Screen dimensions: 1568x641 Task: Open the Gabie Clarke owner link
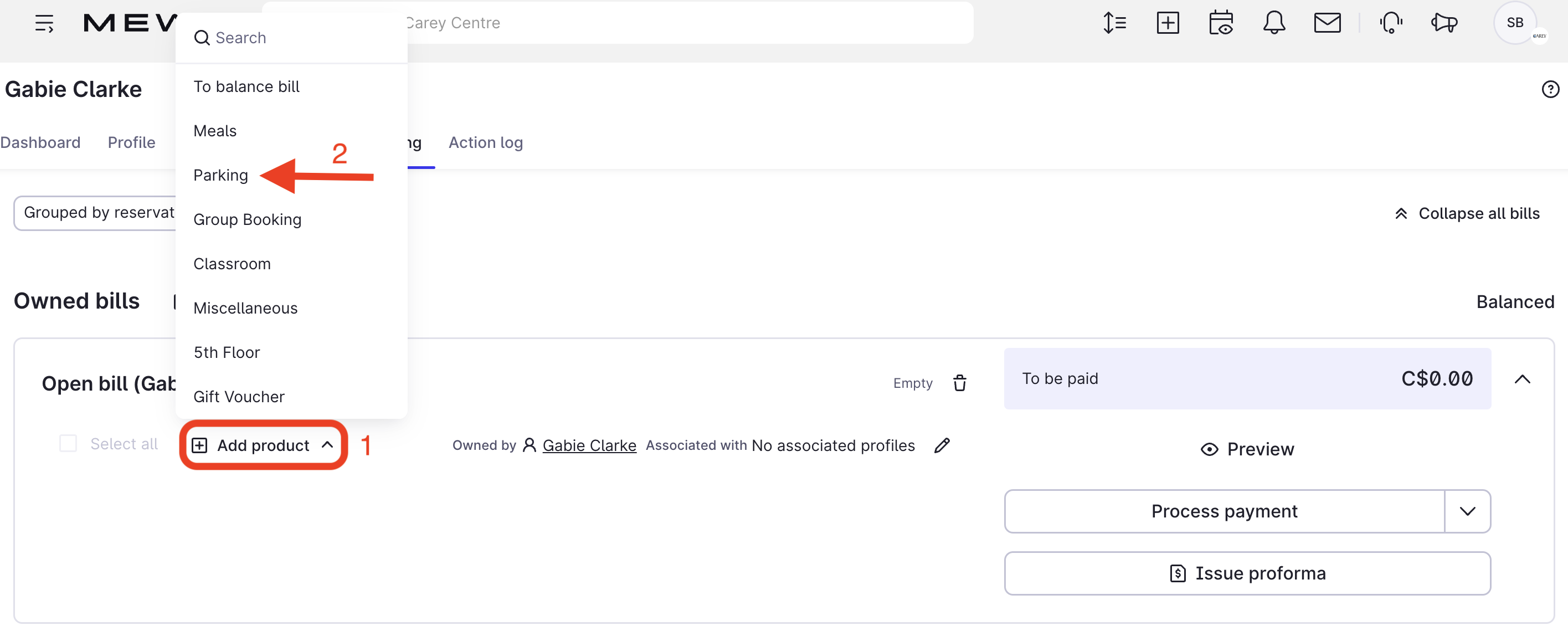point(589,445)
